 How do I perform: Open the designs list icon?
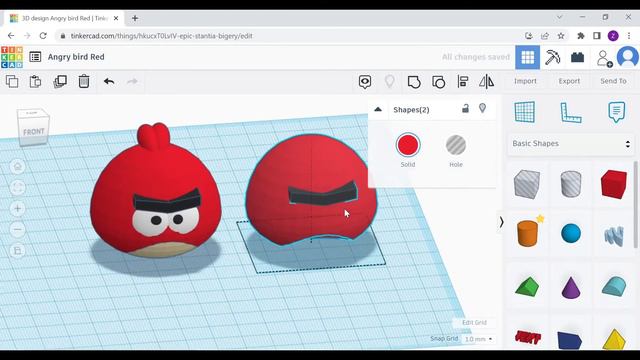tap(35, 57)
